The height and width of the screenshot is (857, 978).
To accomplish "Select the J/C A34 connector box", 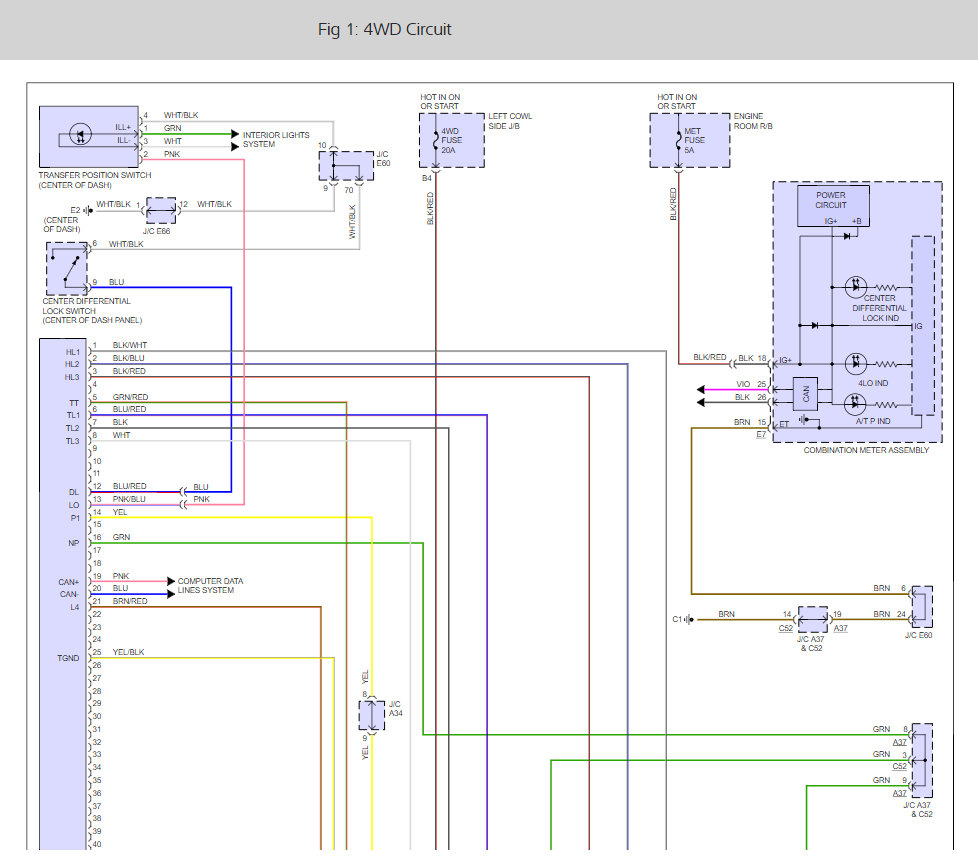I will pos(371,715).
